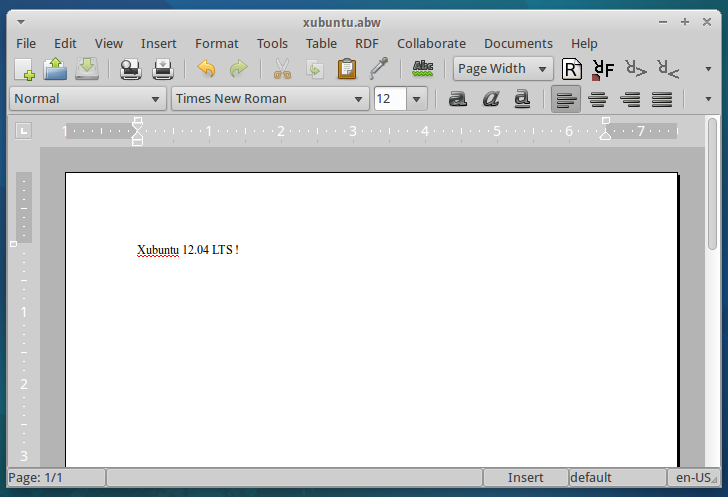Align text right

coord(630,99)
